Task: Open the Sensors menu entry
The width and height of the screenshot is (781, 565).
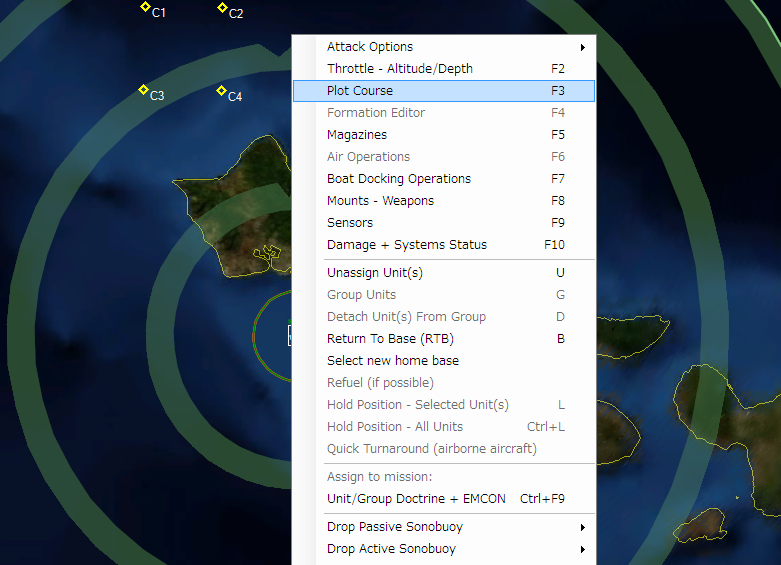Action: (x=444, y=223)
